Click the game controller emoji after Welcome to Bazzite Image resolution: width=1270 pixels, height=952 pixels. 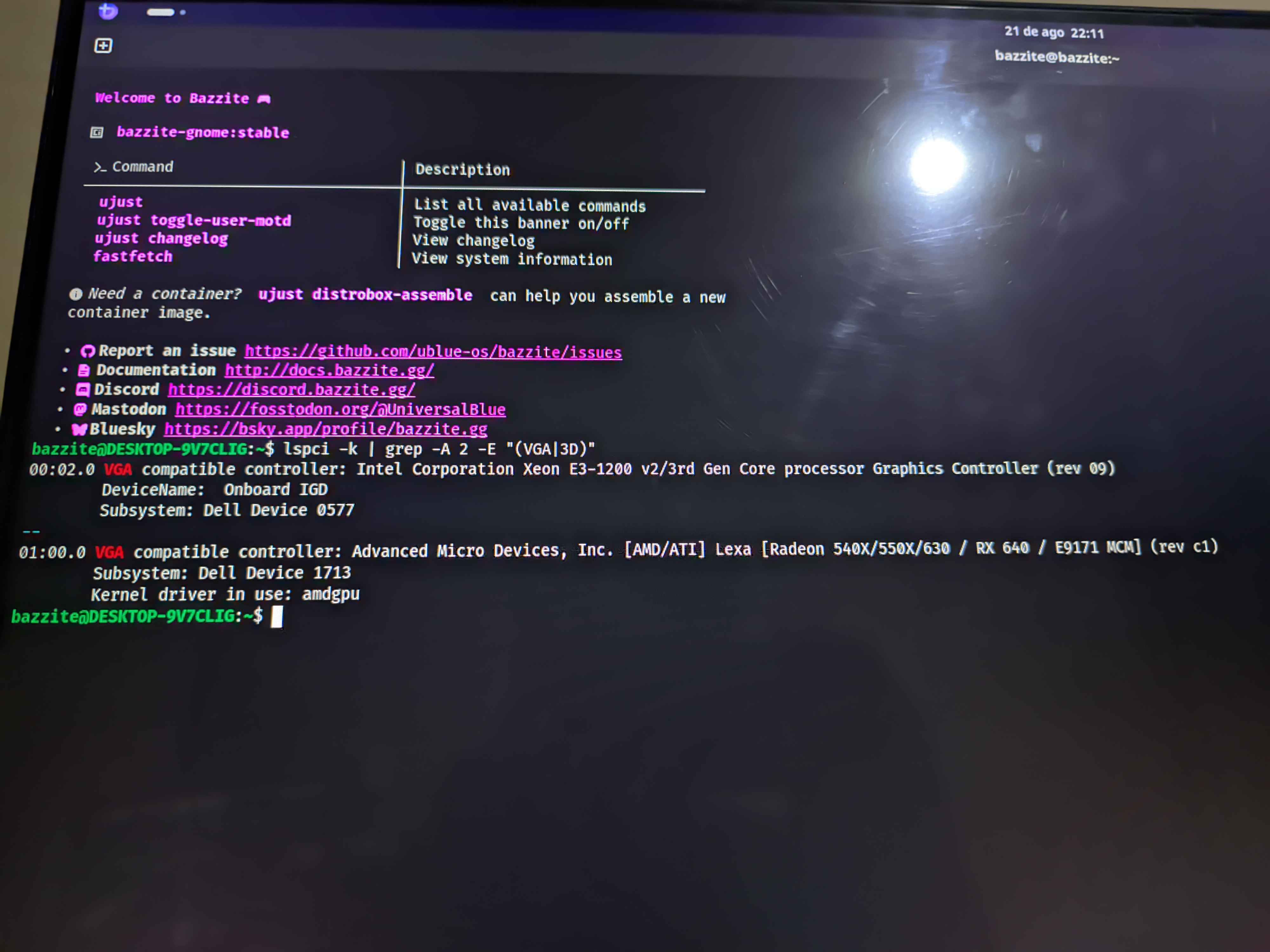[x=264, y=99]
